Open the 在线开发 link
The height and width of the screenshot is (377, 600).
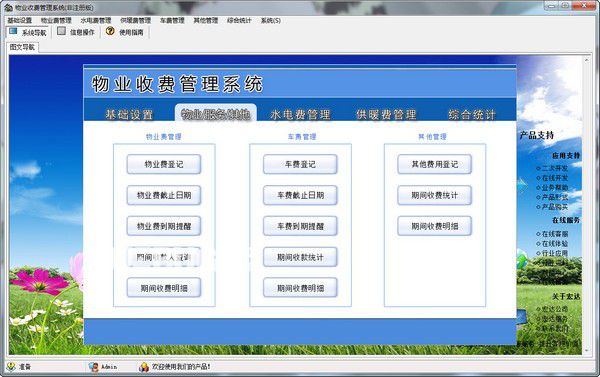(555, 178)
